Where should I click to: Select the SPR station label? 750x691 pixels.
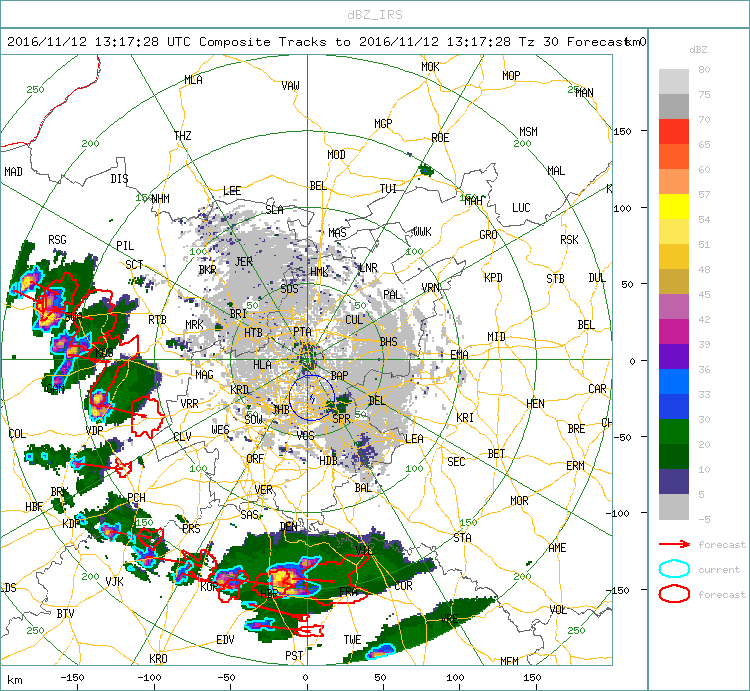pyautogui.click(x=342, y=419)
